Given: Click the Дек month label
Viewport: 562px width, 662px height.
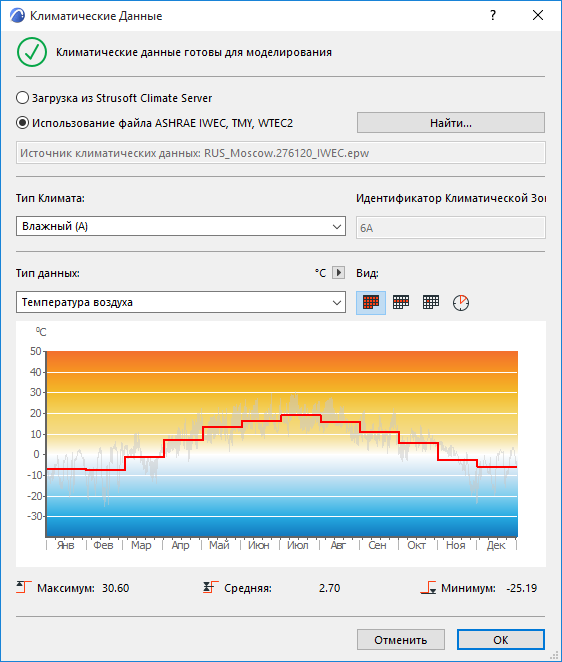Looking at the screenshot, I should (x=496, y=545).
